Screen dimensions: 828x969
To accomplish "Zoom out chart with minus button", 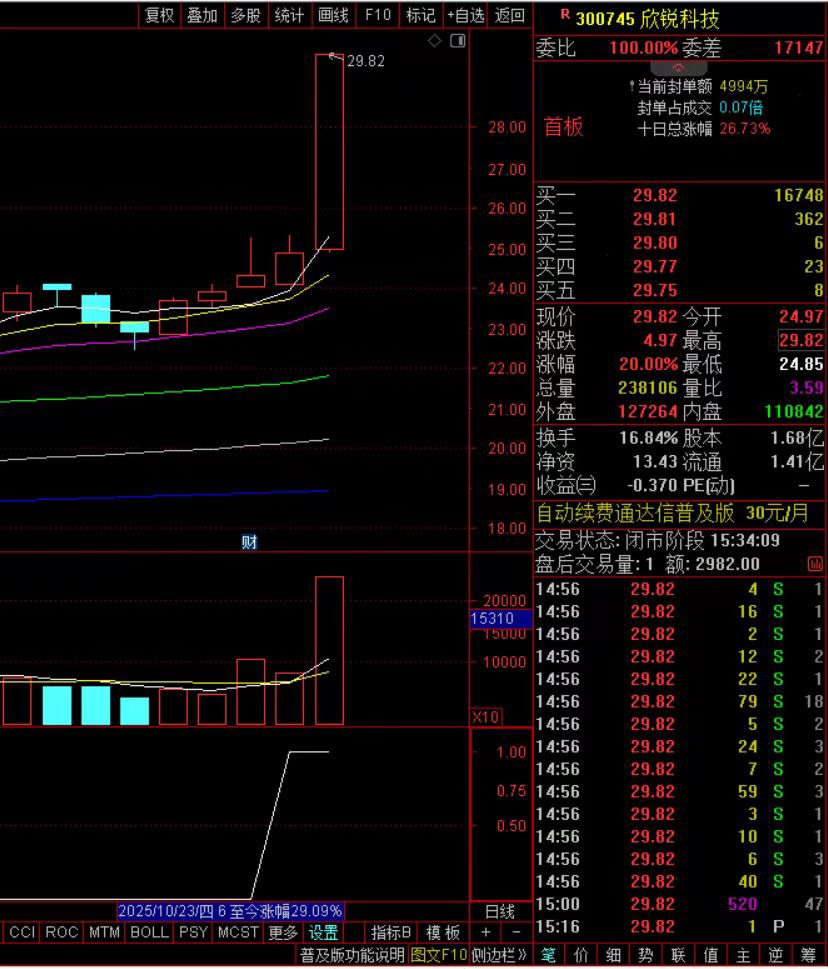I will [x=516, y=932].
